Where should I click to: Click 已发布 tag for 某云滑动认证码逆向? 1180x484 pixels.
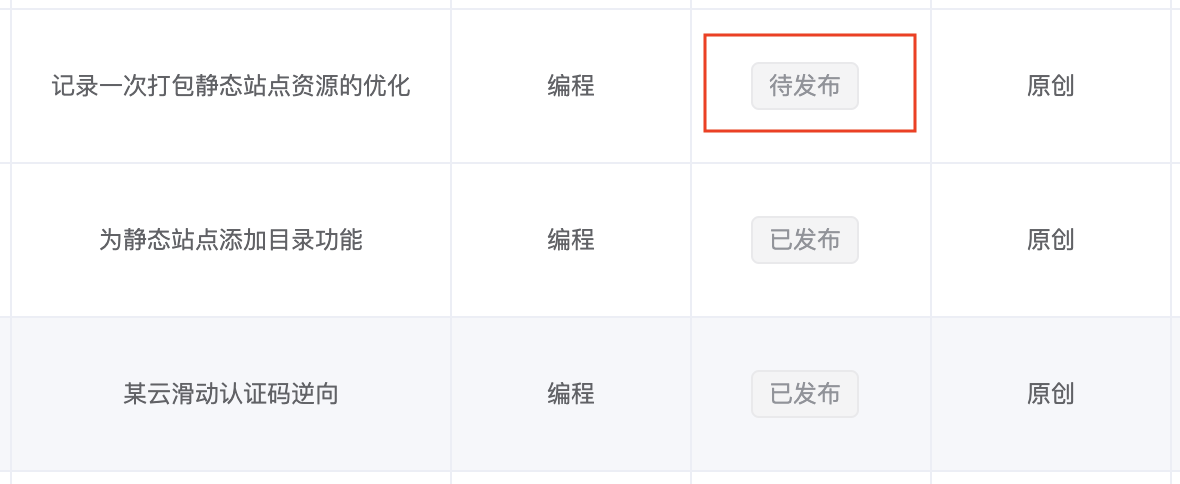coord(805,394)
